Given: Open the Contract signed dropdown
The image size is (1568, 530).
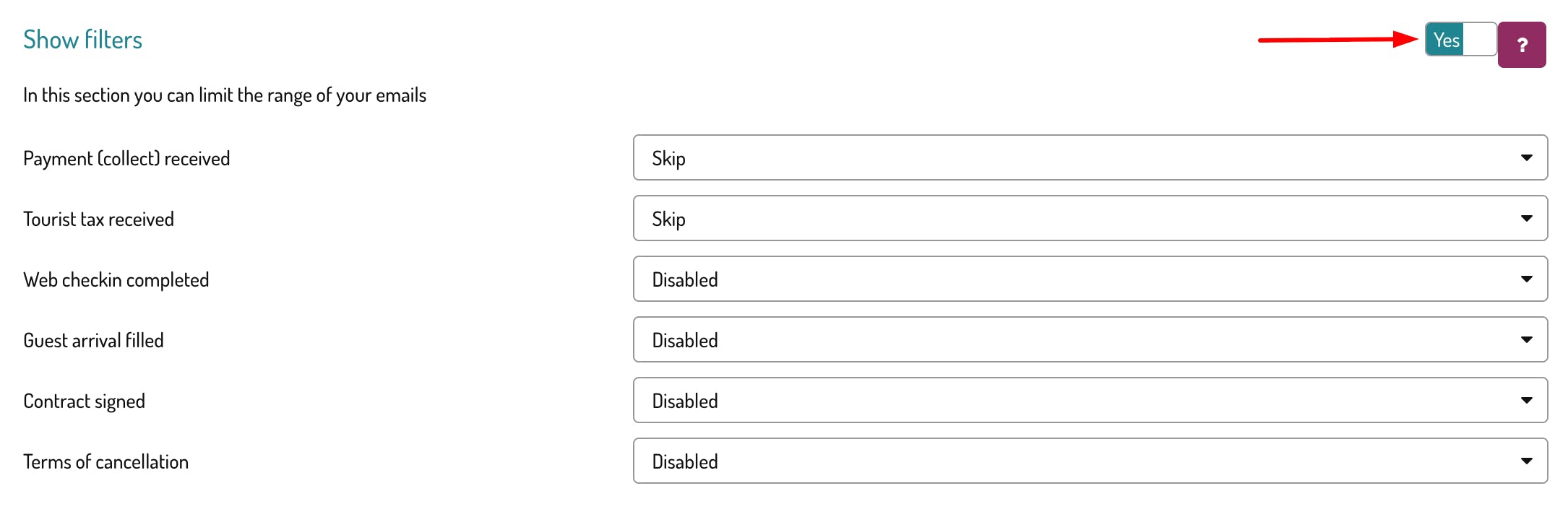Looking at the screenshot, I should pyautogui.click(x=1090, y=401).
